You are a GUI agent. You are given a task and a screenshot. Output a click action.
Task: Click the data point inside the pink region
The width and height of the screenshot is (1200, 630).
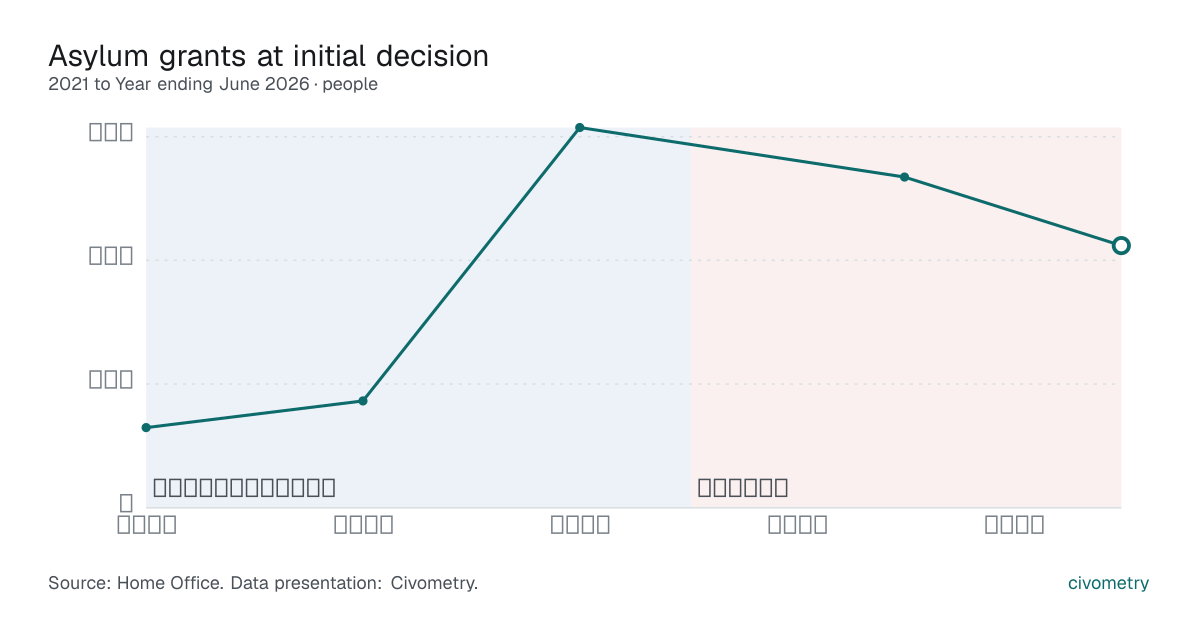(x=904, y=177)
